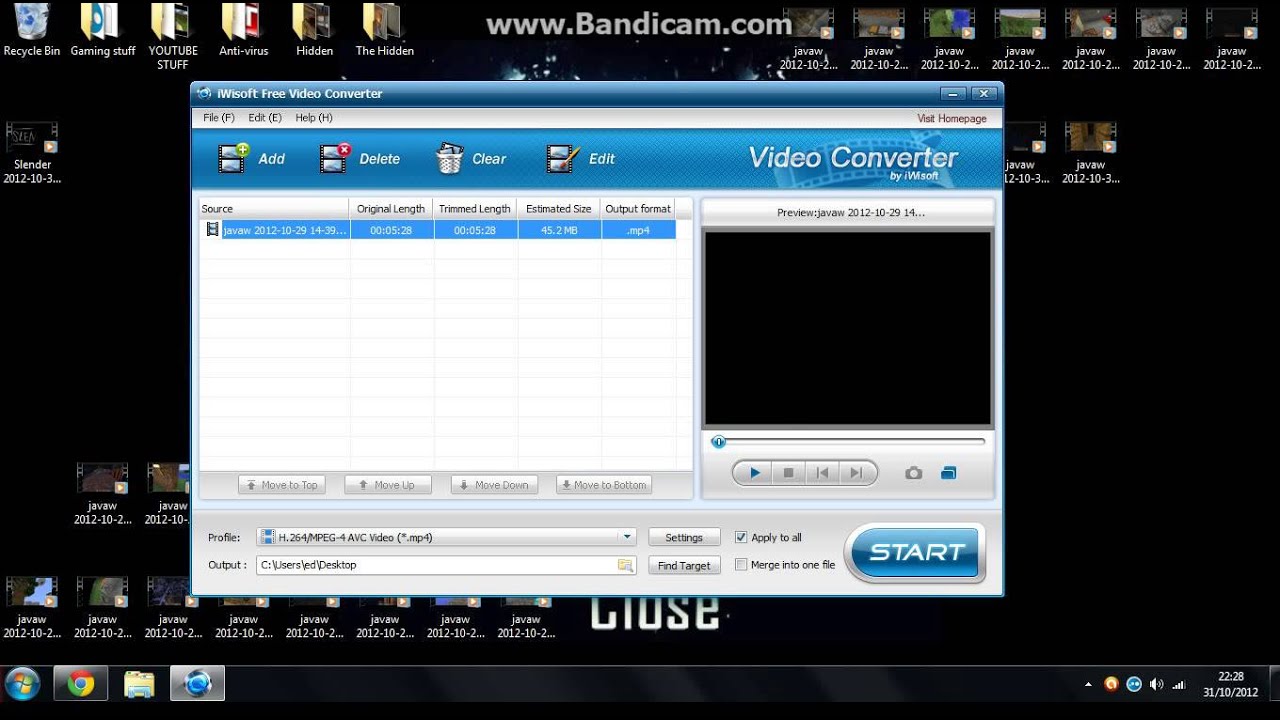This screenshot has height=720, width=1280.
Task: Uncheck the Apply to all checkbox
Action: point(741,537)
